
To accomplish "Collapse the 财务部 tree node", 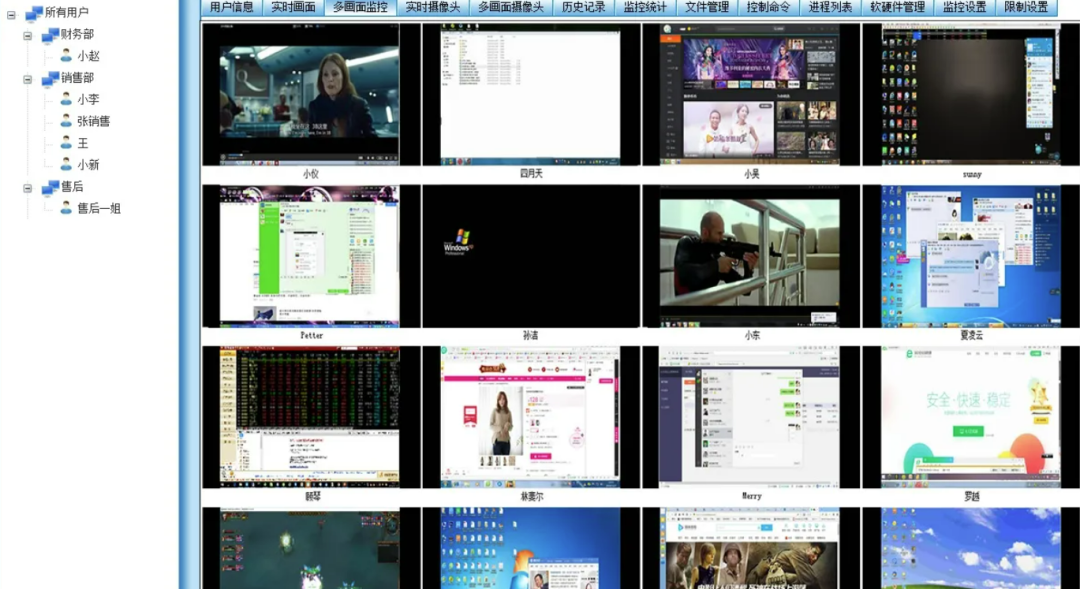I will click(28, 35).
